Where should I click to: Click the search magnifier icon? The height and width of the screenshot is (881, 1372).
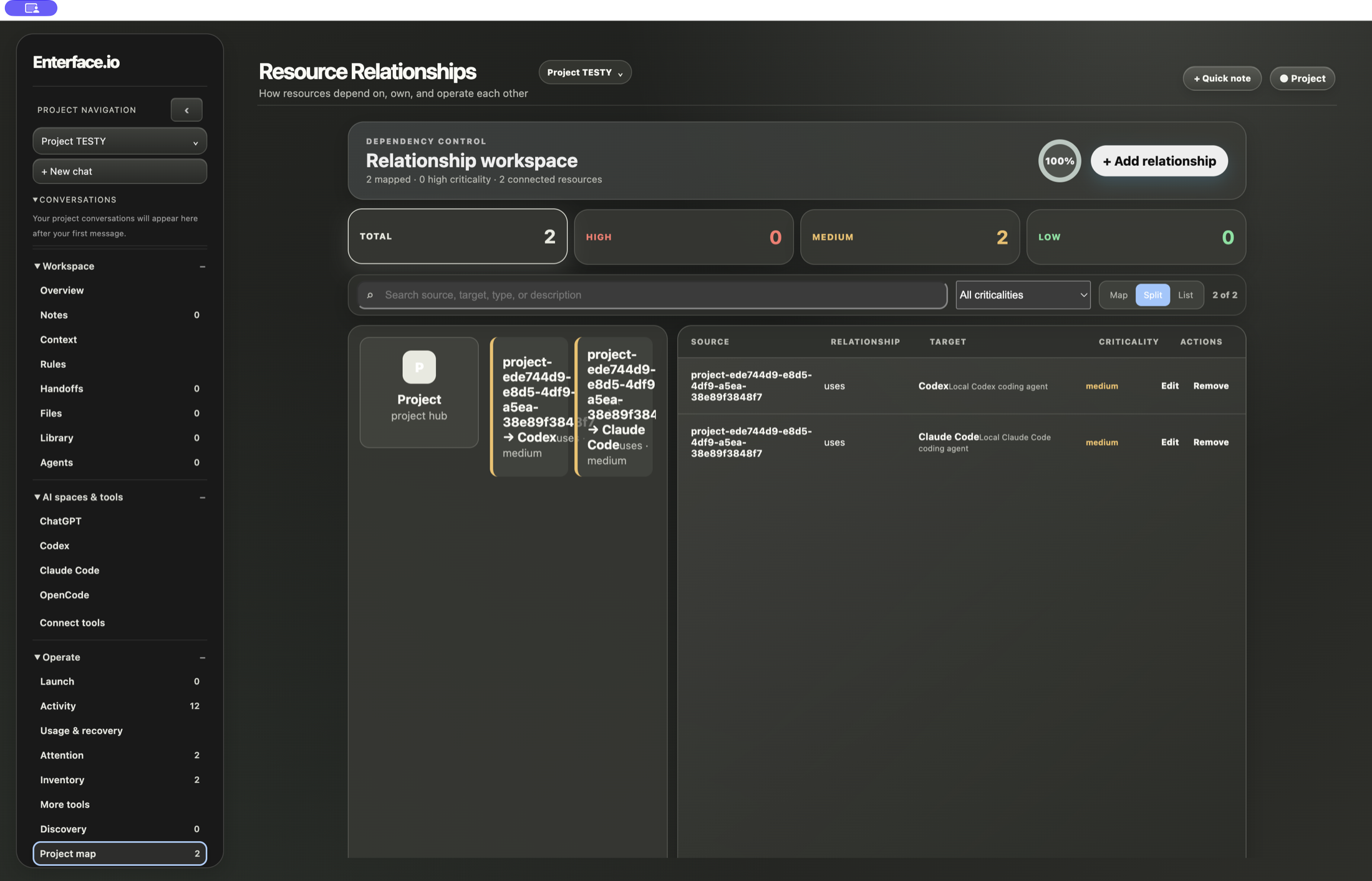[370, 295]
